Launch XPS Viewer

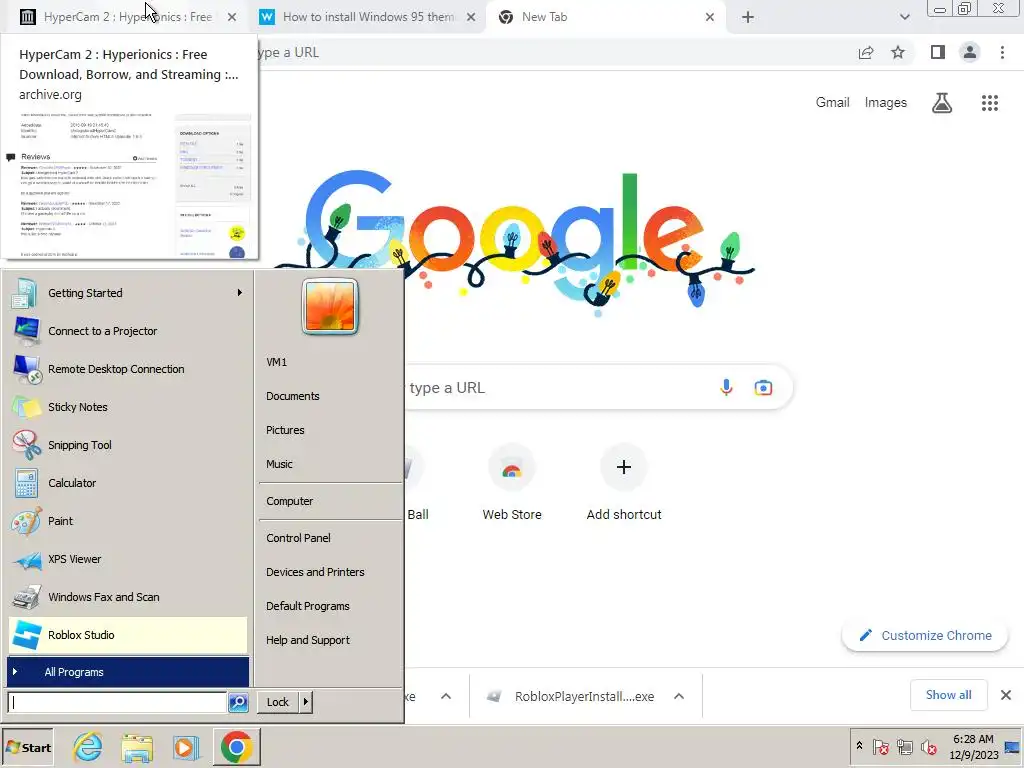click(x=128, y=559)
